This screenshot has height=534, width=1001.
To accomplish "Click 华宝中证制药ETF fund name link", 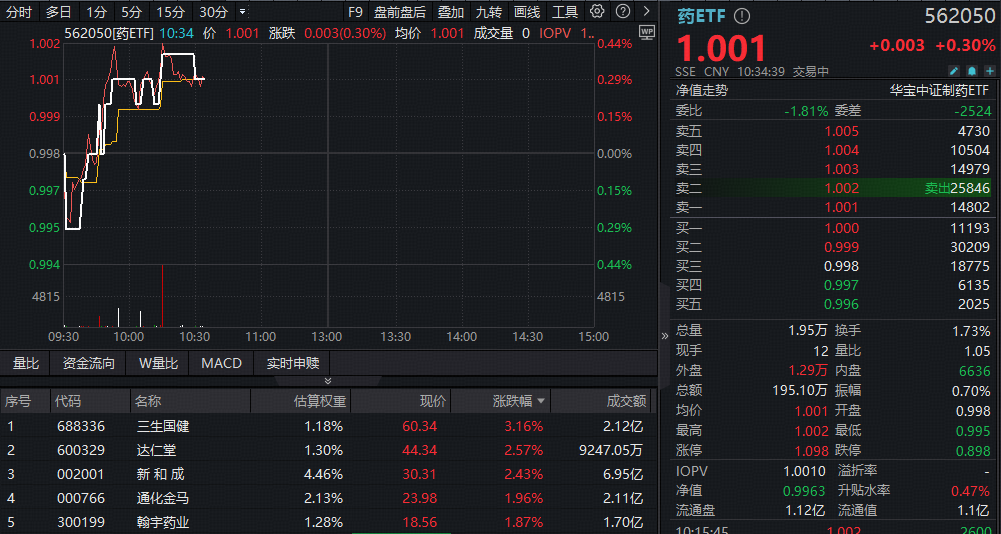I will coord(938,91).
